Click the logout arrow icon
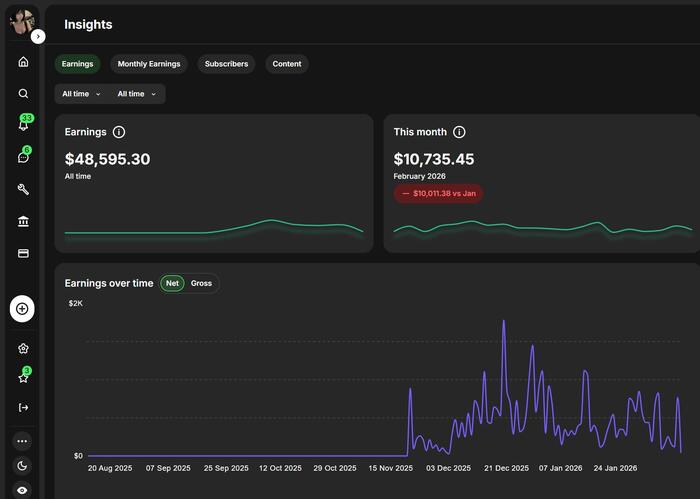Screen dimensions: 700x499 [23, 407]
